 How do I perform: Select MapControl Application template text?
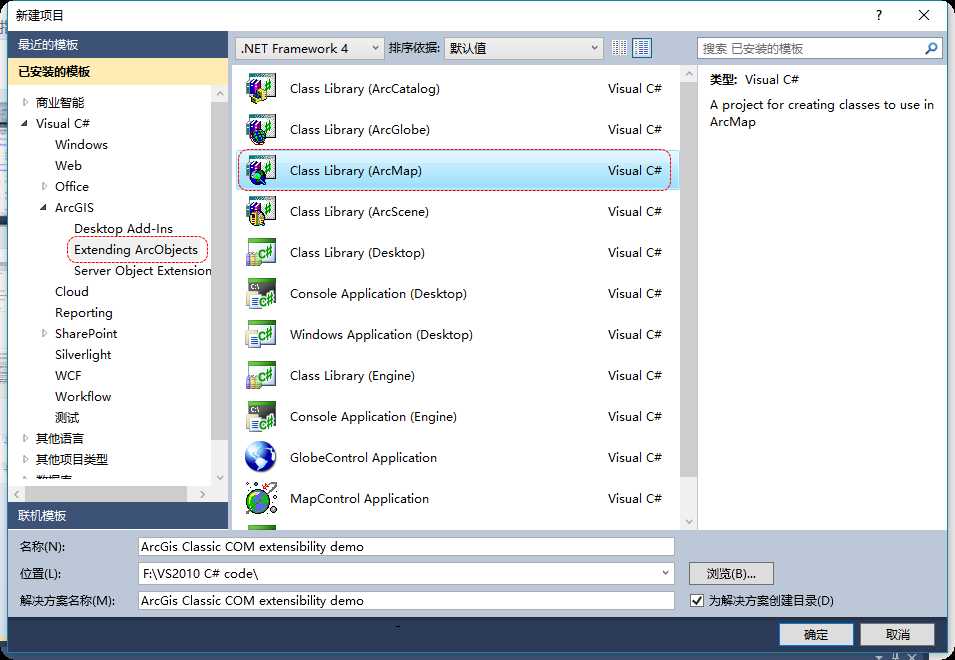point(359,499)
